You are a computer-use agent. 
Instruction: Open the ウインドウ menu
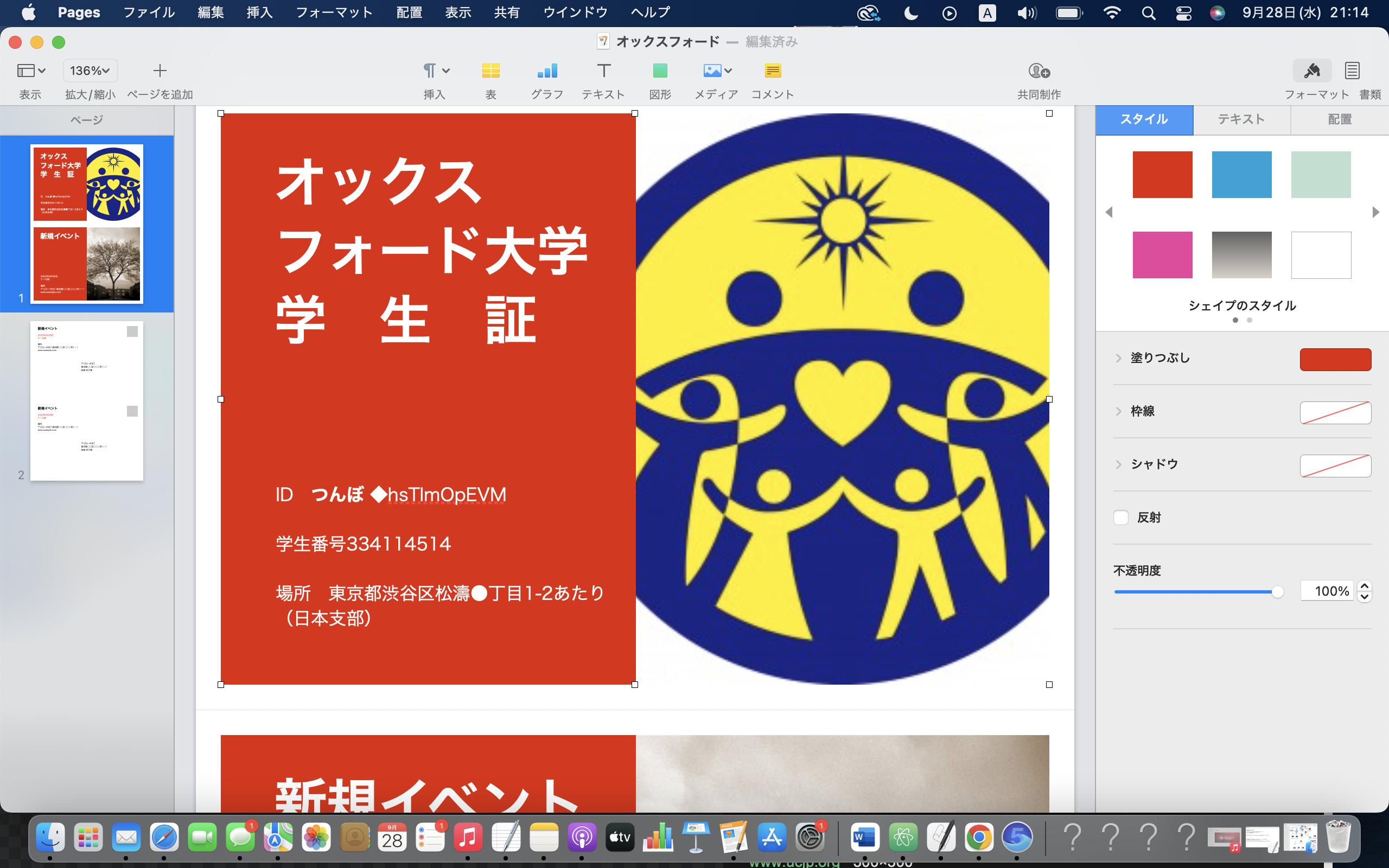[x=575, y=12]
